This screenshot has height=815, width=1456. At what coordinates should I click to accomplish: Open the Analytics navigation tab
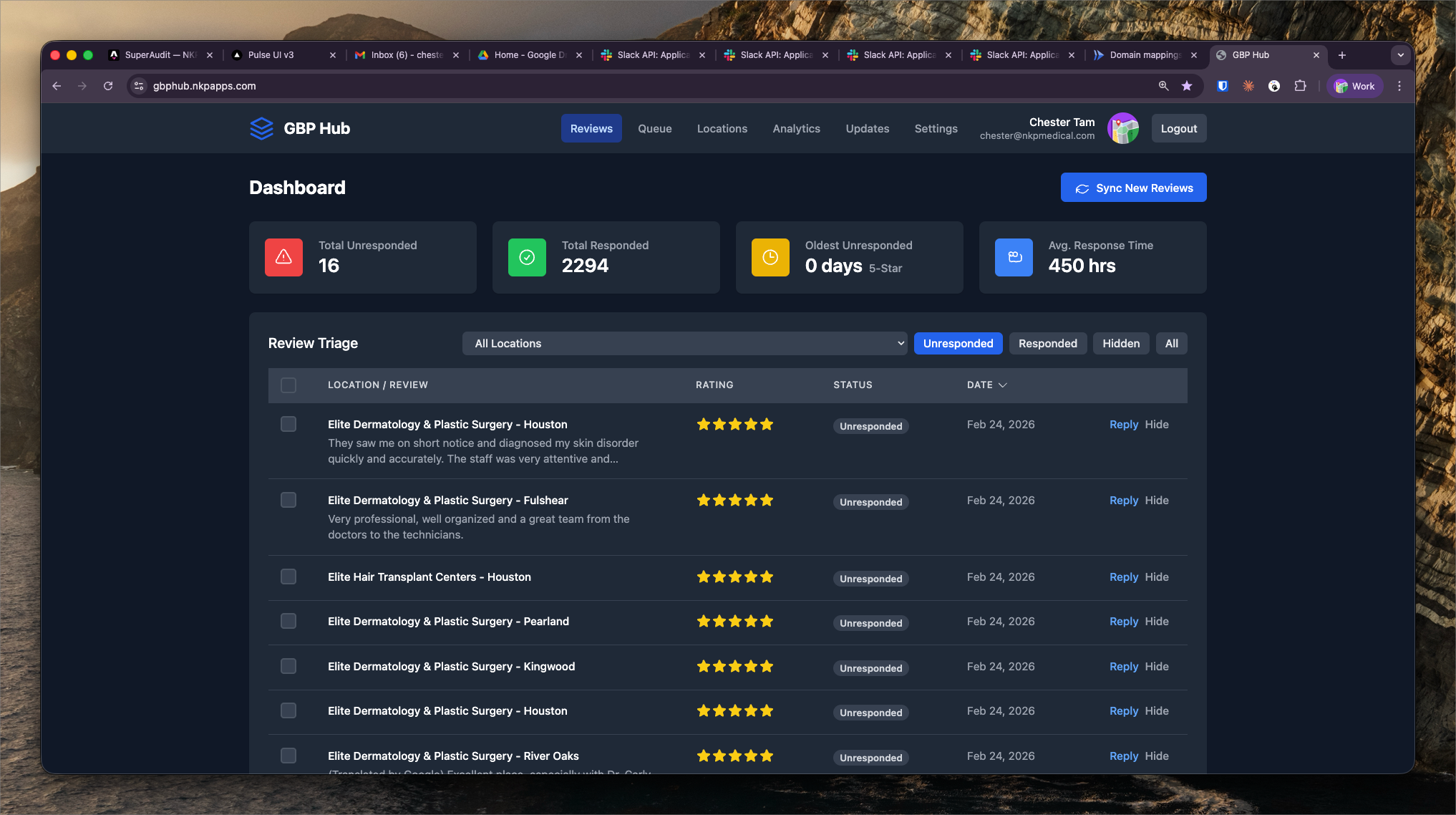pos(796,129)
